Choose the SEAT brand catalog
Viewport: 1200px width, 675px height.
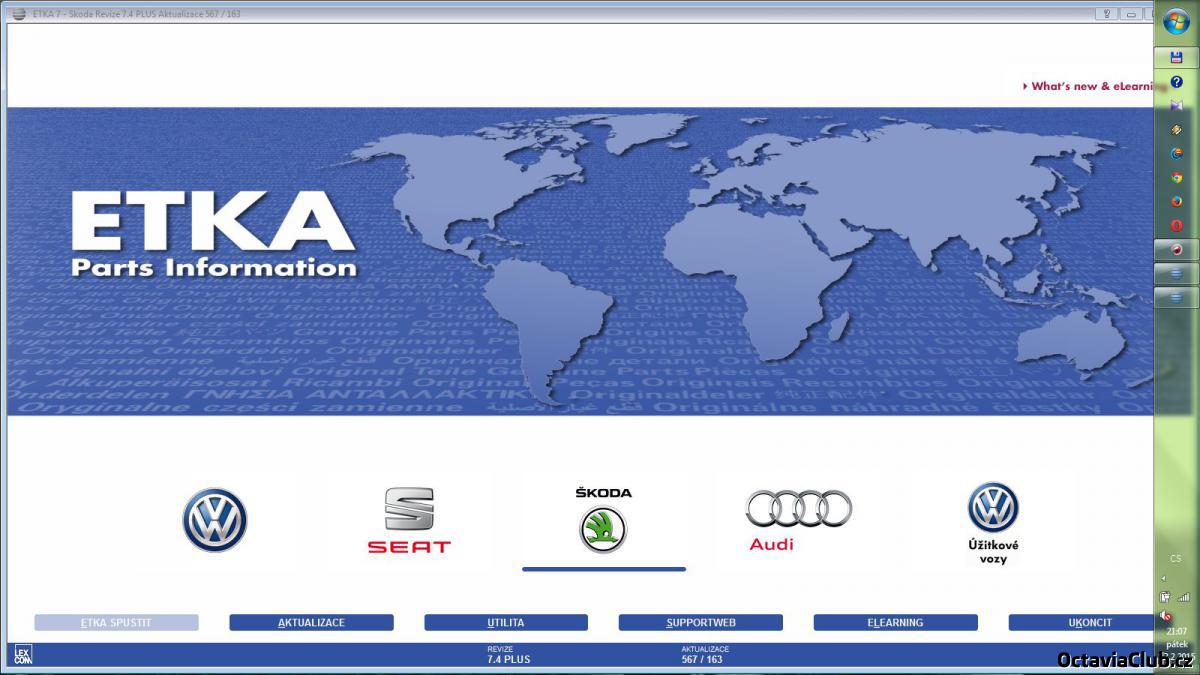point(409,520)
